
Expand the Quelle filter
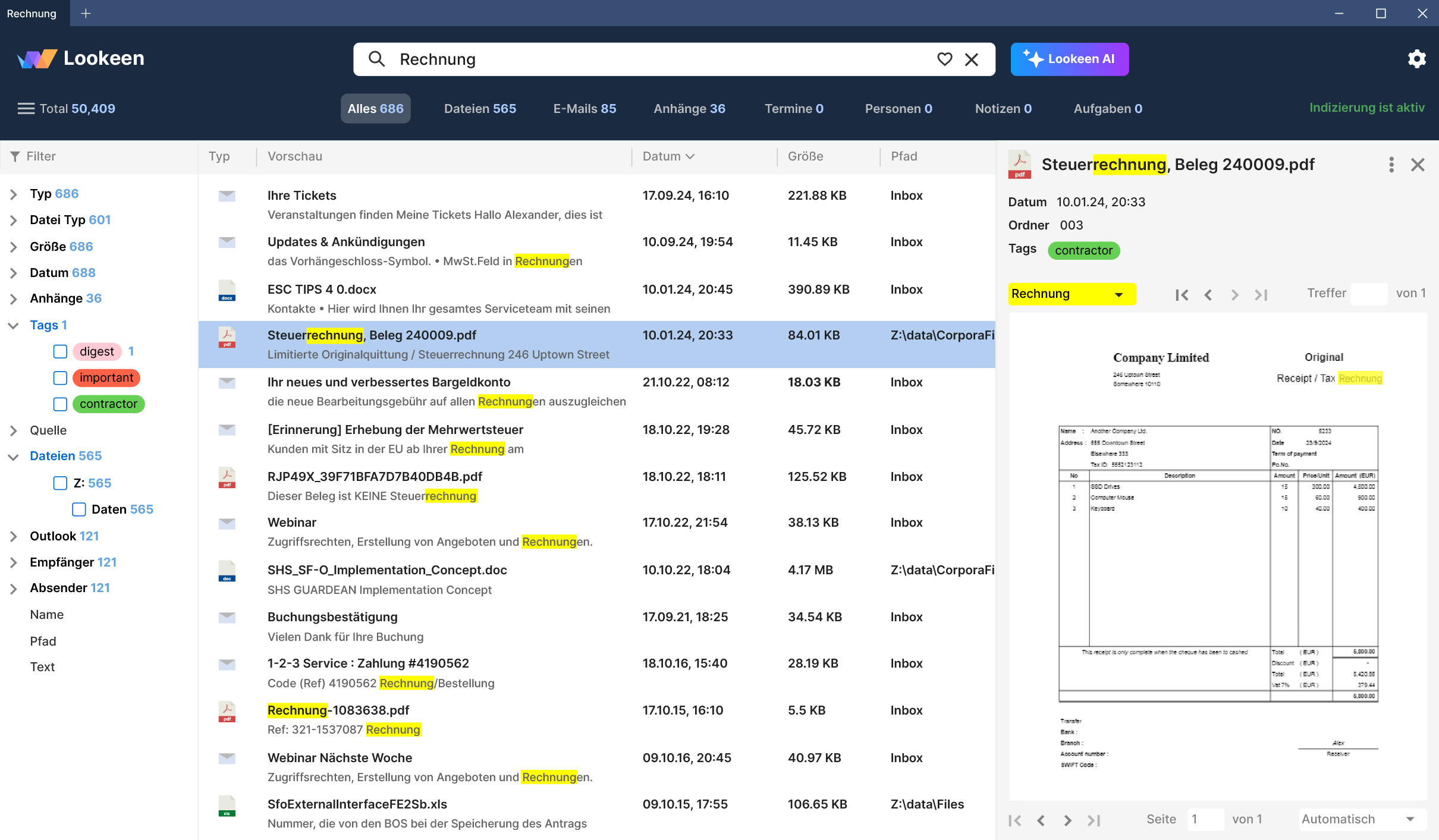click(x=13, y=430)
